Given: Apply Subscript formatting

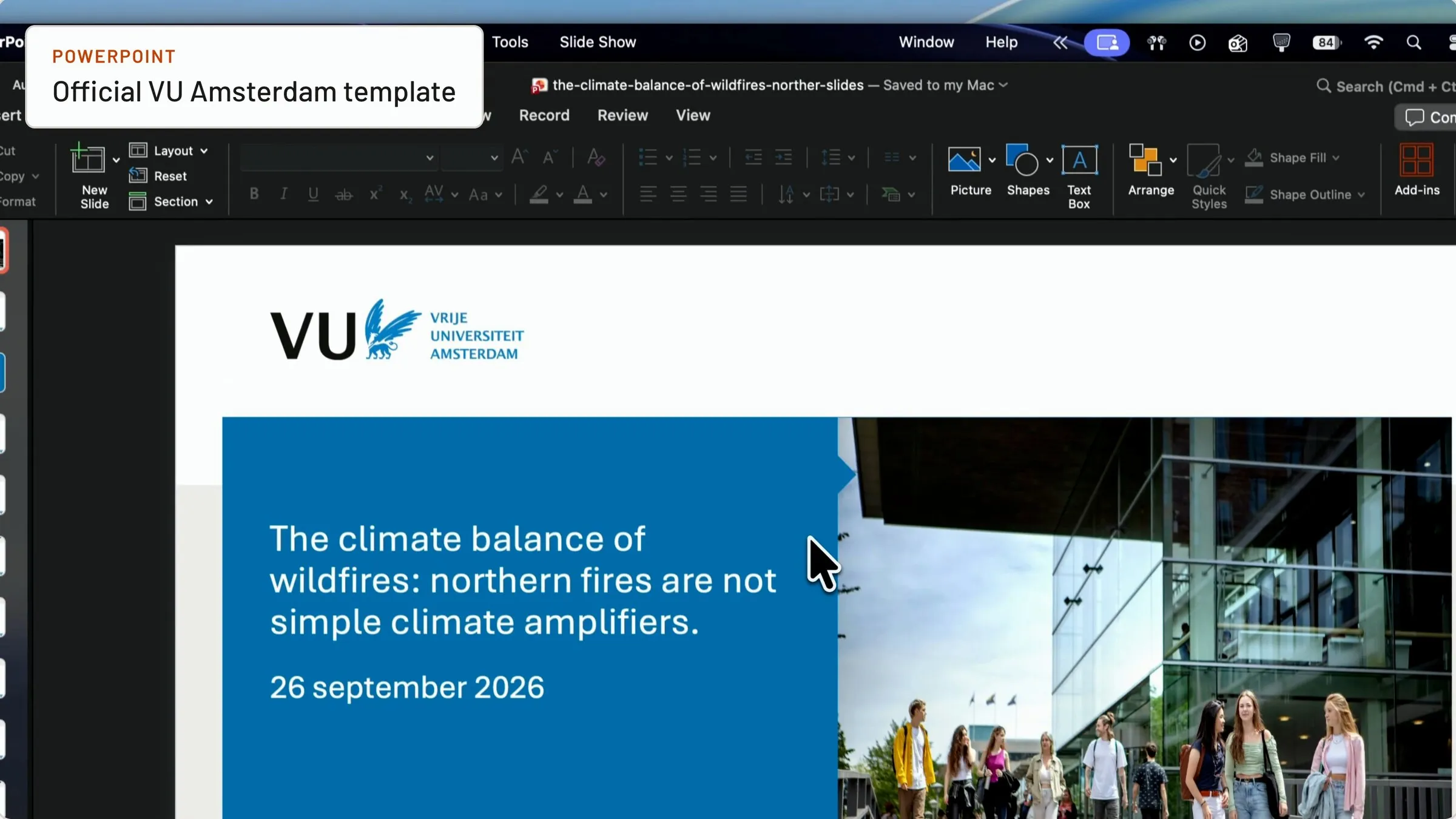Looking at the screenshot, I should tap(405, 195).
